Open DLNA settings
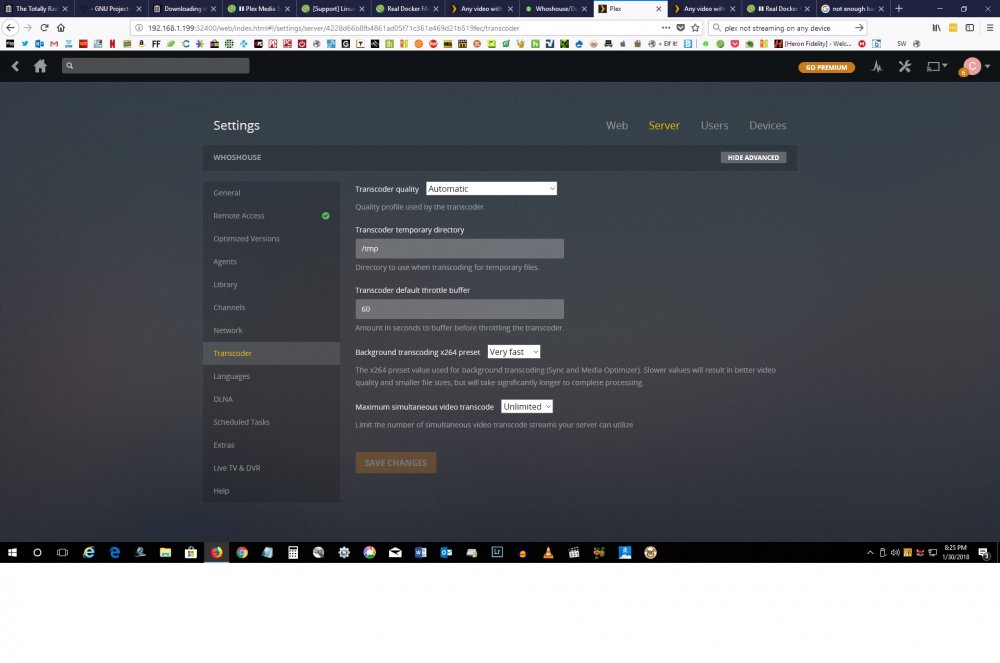The width and height of the screenshot is (1000, 663). pos(271,399)
